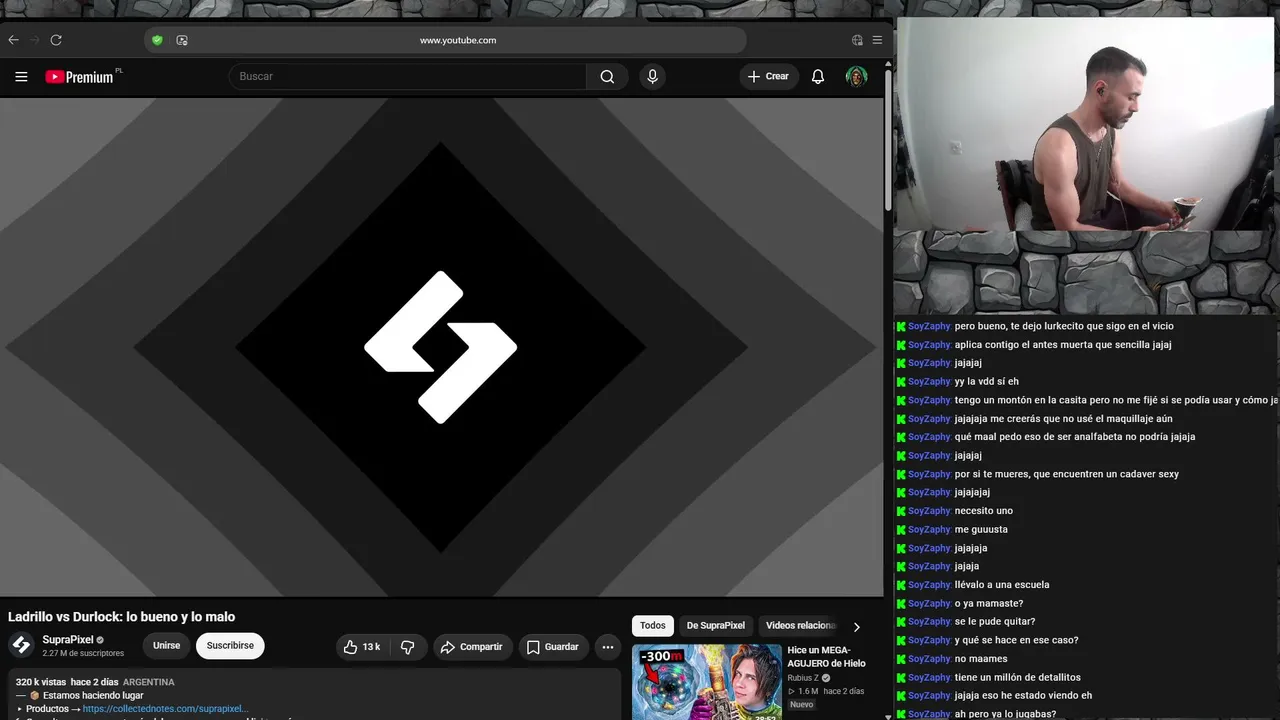This screenshot has height=720, width=1280.
Task: Go back with the browser back arrow
Action: click(x=13, y=40)
